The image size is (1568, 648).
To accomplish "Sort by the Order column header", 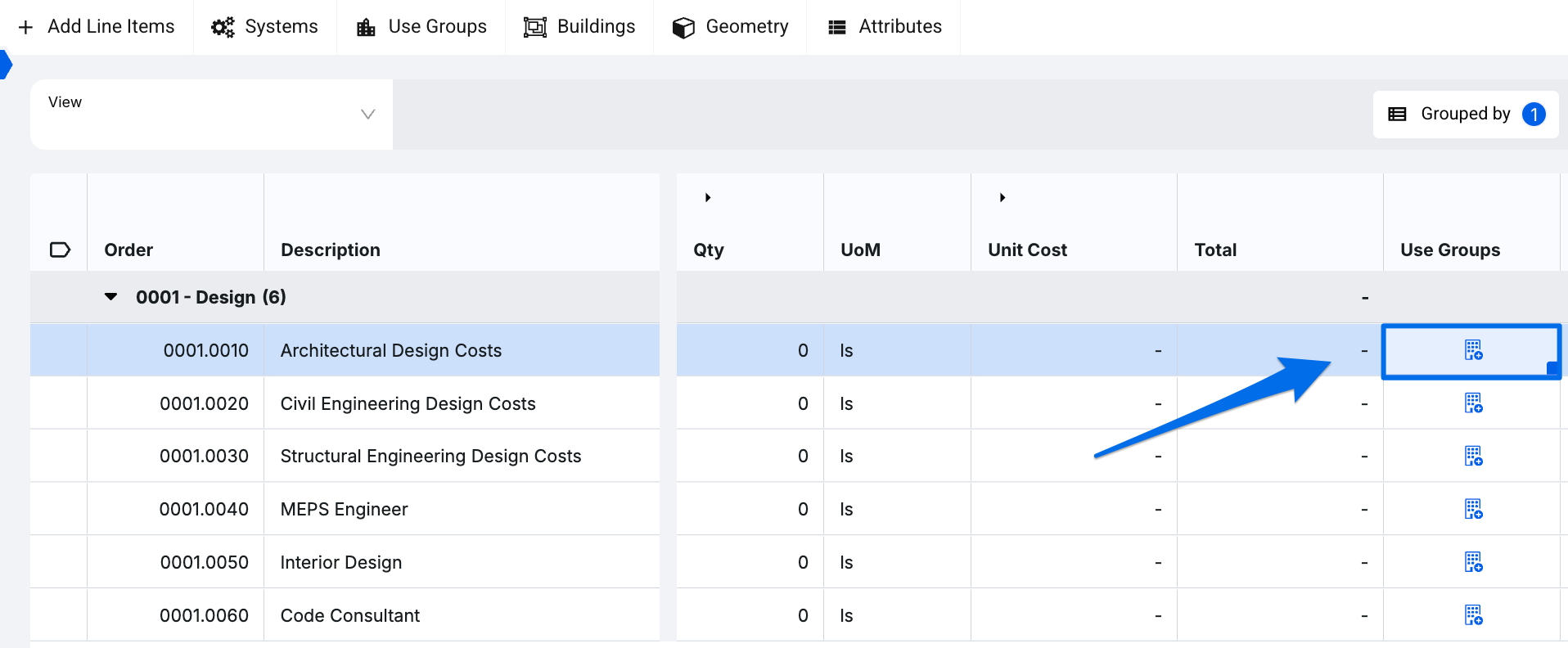I will pos(128,250).
